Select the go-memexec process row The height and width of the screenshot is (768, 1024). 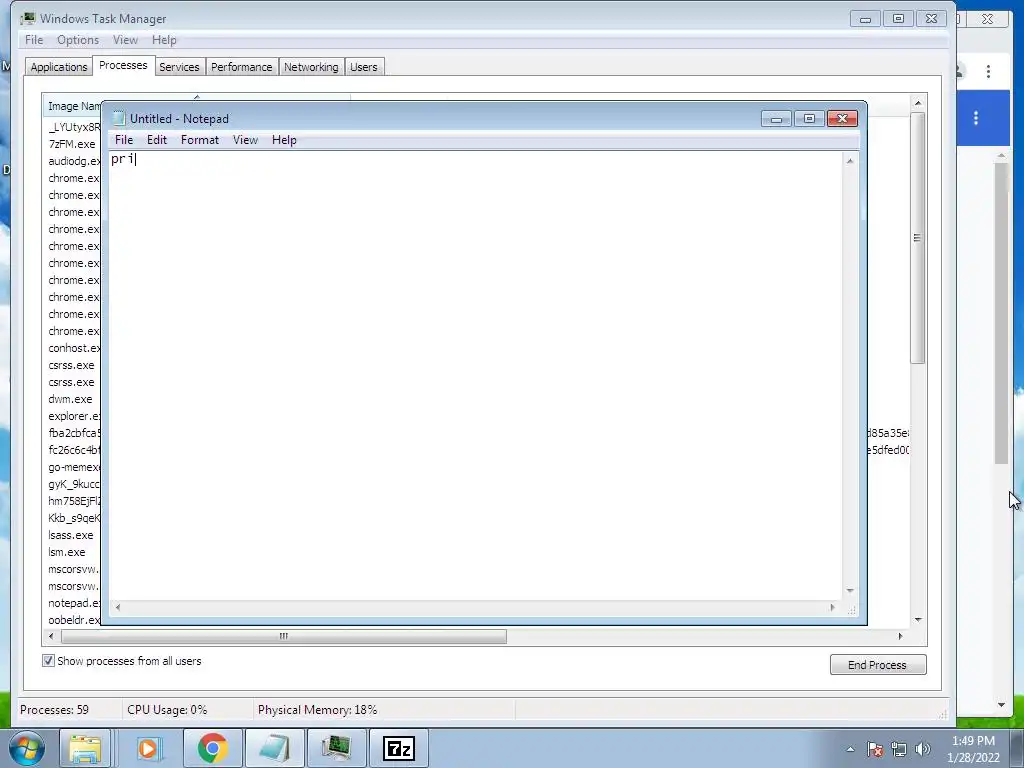pyautogui.click(x=72, y=467)
